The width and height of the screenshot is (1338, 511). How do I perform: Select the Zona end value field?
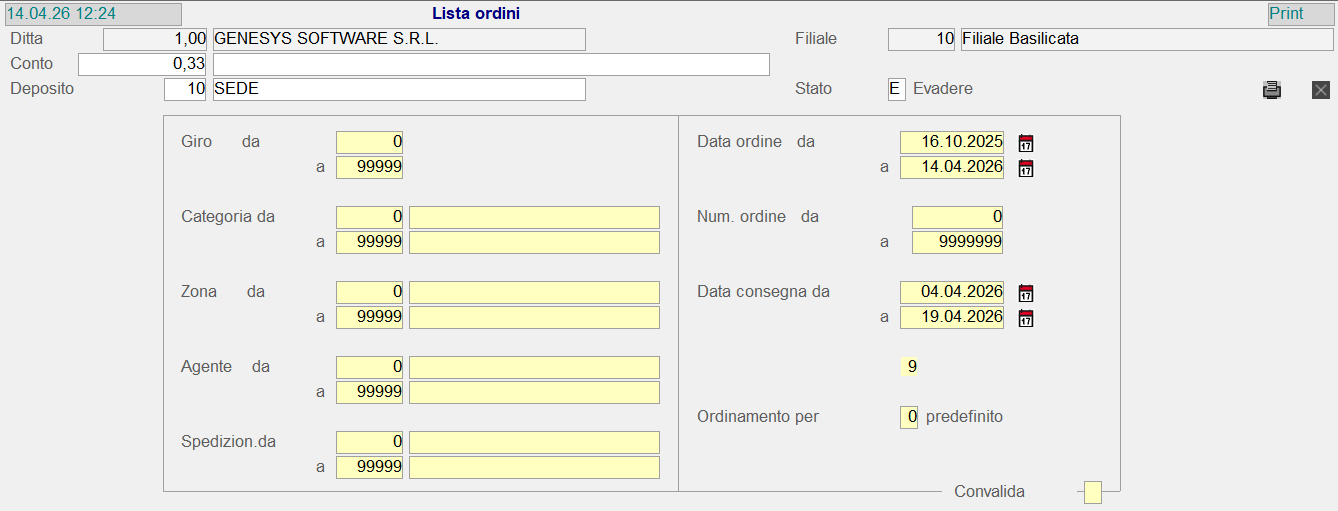click(369, 317)
